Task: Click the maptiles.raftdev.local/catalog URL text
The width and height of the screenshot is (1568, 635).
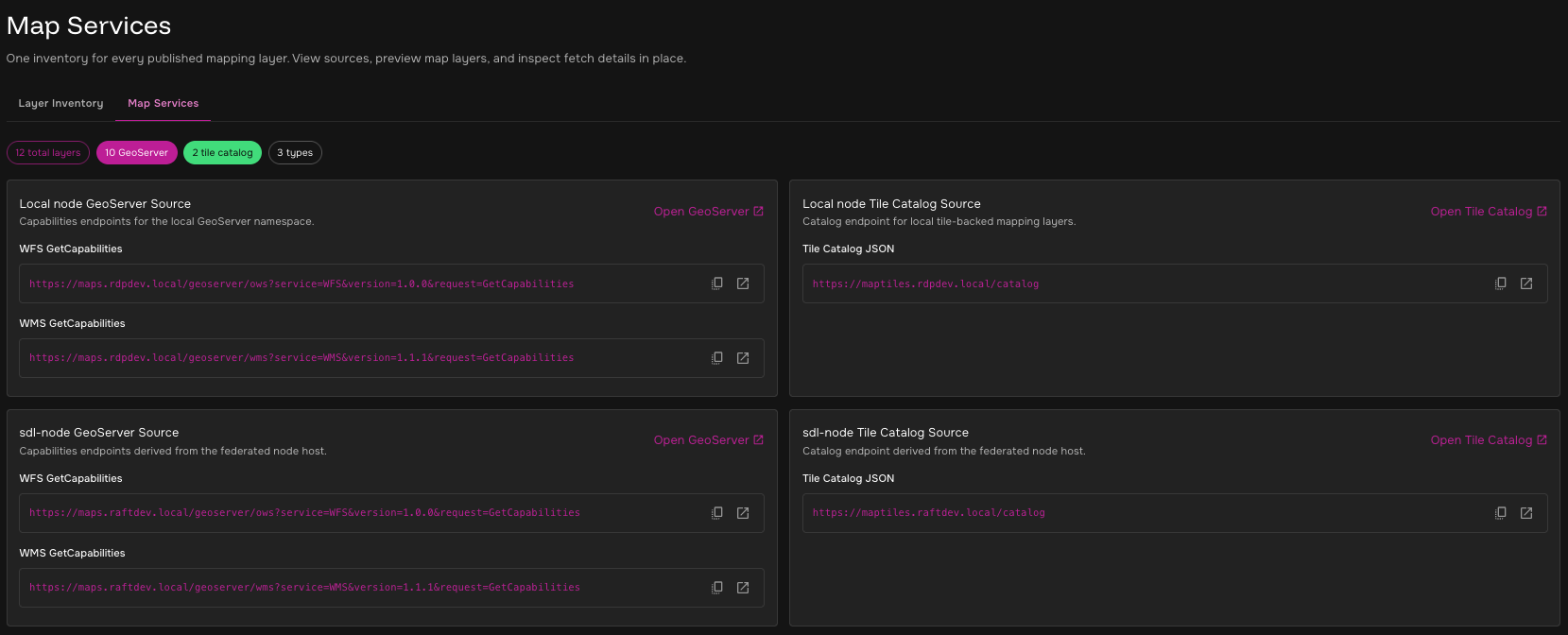Action: (929, 513)
